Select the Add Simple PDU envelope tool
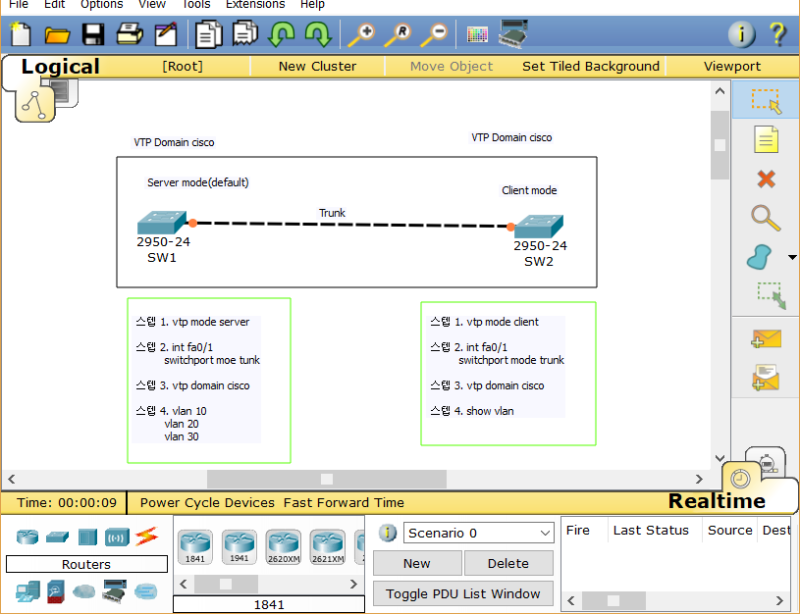Viewport: 800px width, 614px height. pos(765,339)
